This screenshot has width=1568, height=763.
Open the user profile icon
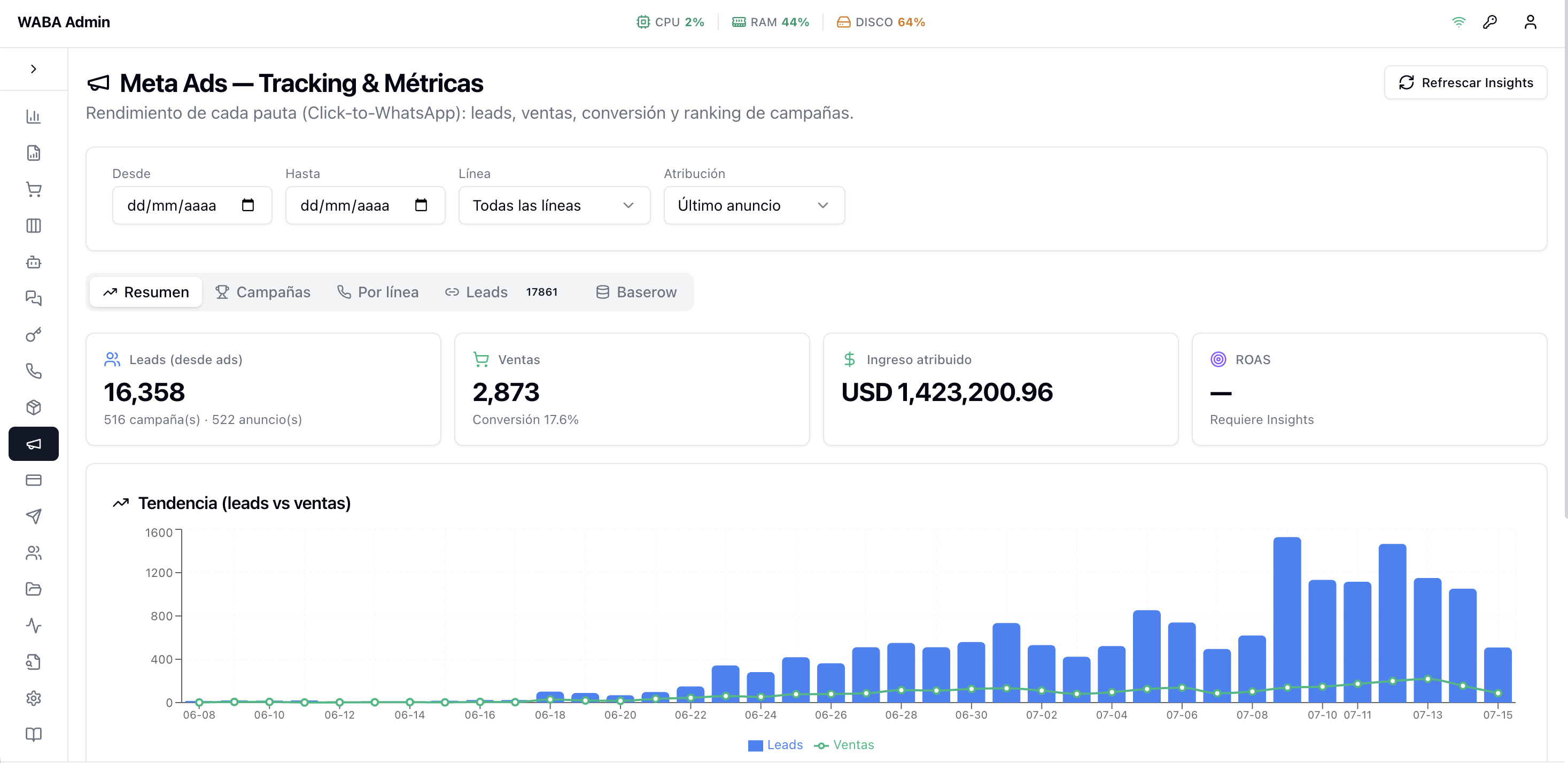[1530, 22]
